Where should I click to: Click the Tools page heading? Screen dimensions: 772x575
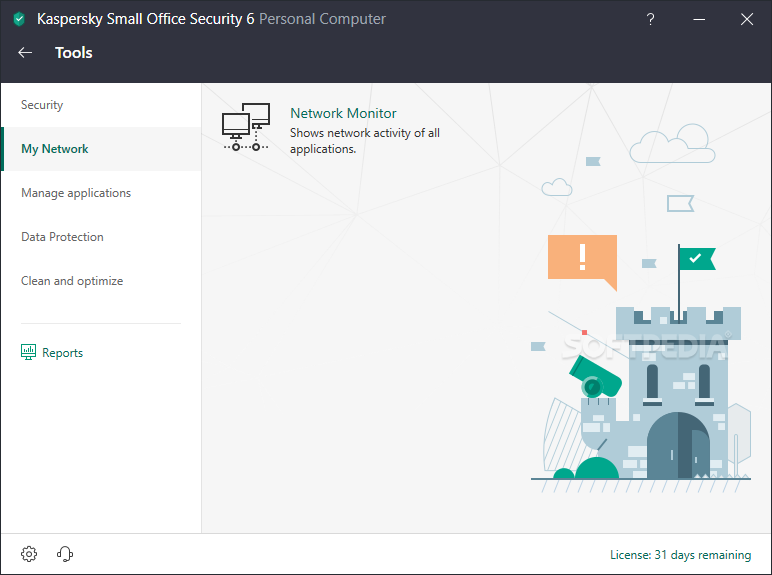tap(74, 53)
